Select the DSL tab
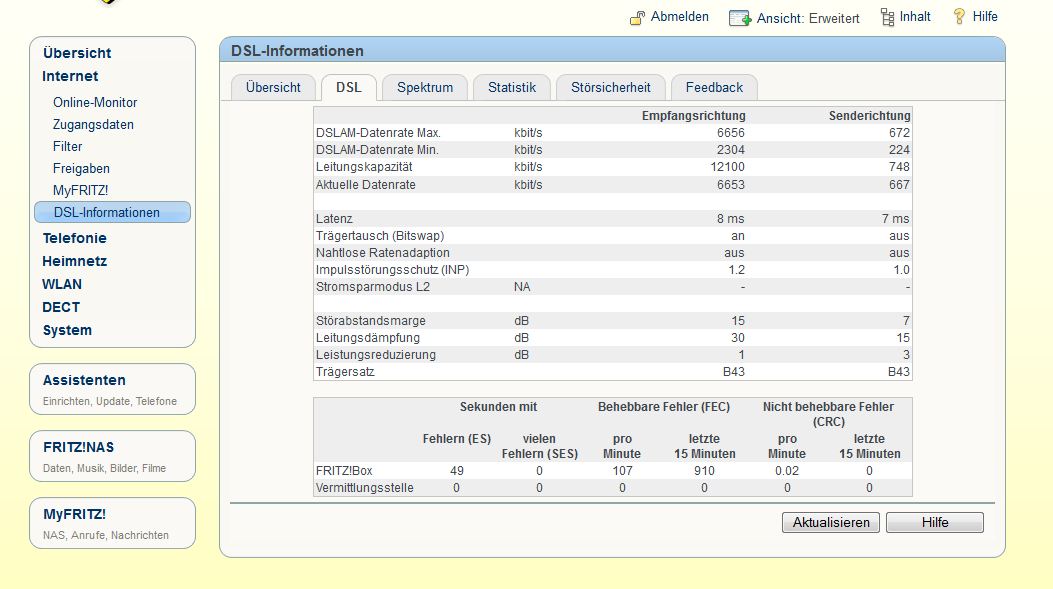The width and height of the screenshot is (1053, 589). [x=349, y=87]
